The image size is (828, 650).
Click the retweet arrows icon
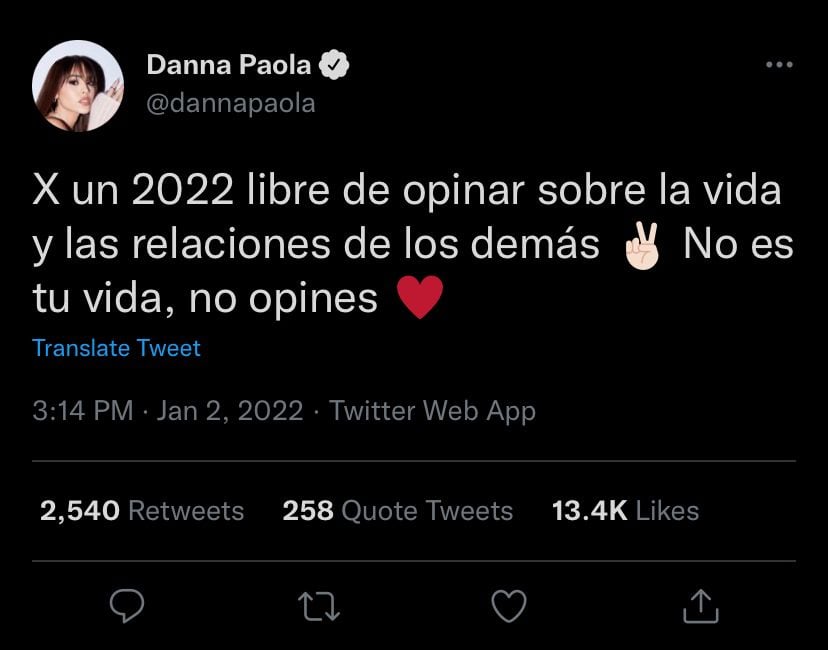(320, 606)
